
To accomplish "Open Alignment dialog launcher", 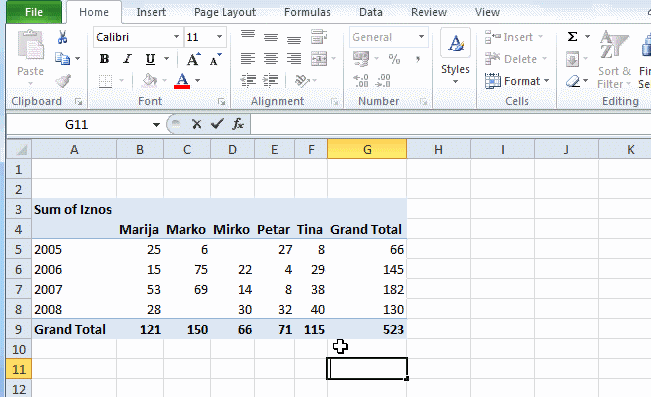I will [335, 101].
